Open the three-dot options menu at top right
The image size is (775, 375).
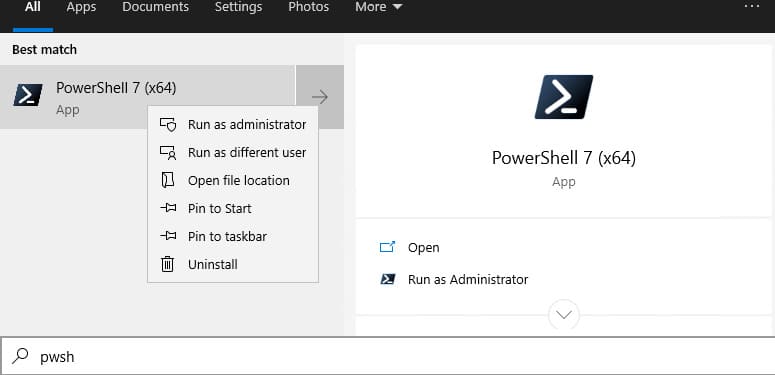pyautogui.click(x=752, y=6)
